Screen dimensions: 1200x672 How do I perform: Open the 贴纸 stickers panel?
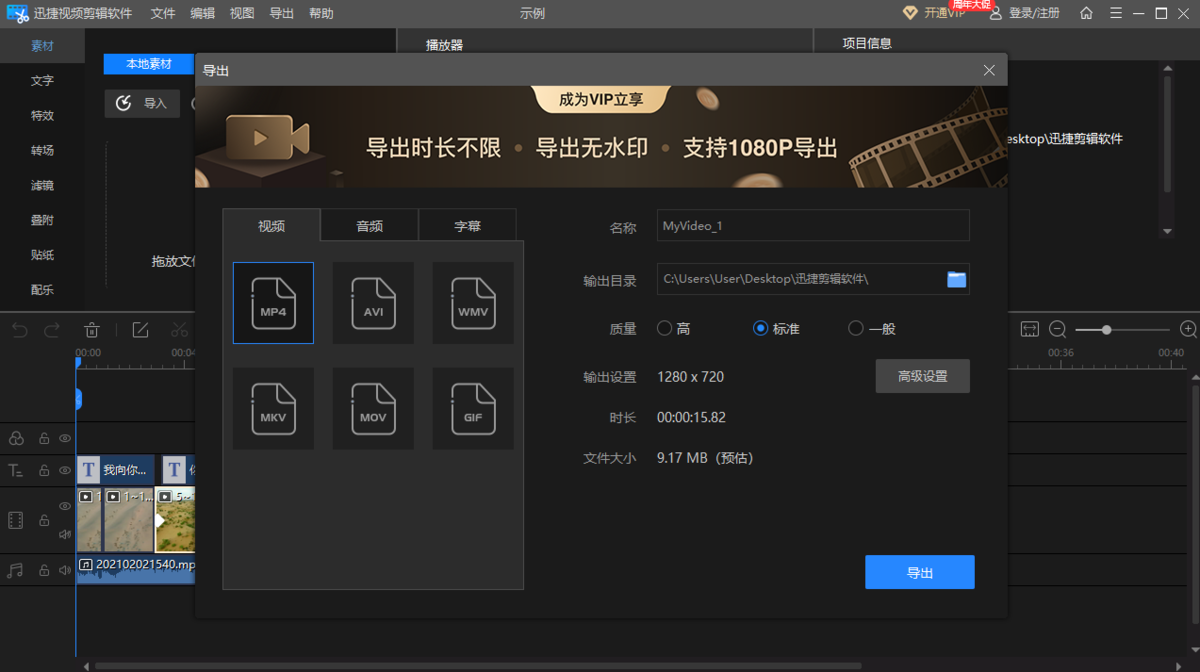pyautogui.click(x=42, y=255)
